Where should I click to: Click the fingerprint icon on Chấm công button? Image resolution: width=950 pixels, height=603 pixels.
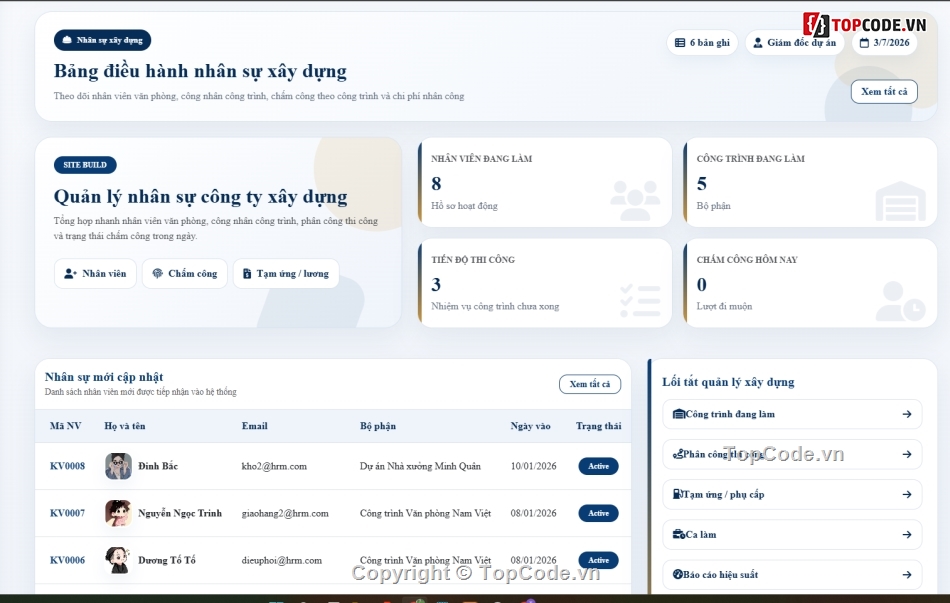point(158,274)
